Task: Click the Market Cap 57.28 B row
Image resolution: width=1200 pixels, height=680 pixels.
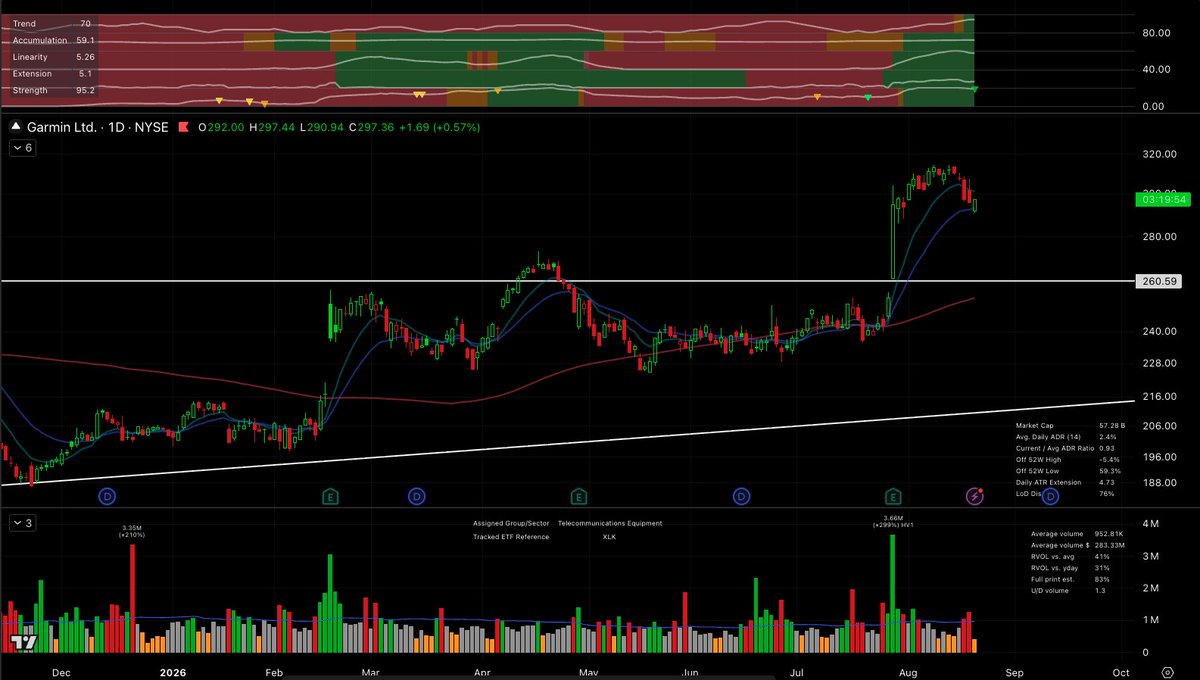Action: (x=1070, y=426)
